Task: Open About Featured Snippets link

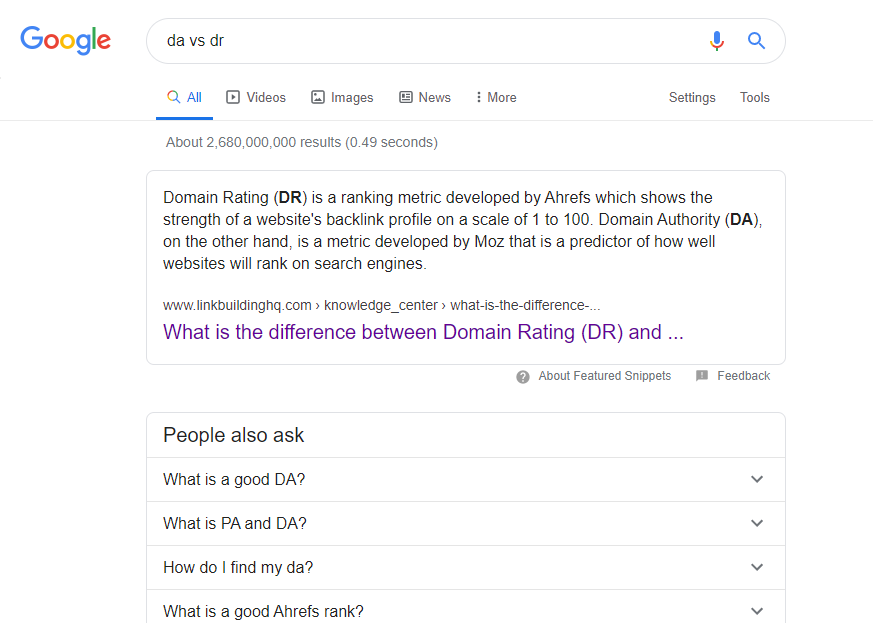Action: coord(605,376)
